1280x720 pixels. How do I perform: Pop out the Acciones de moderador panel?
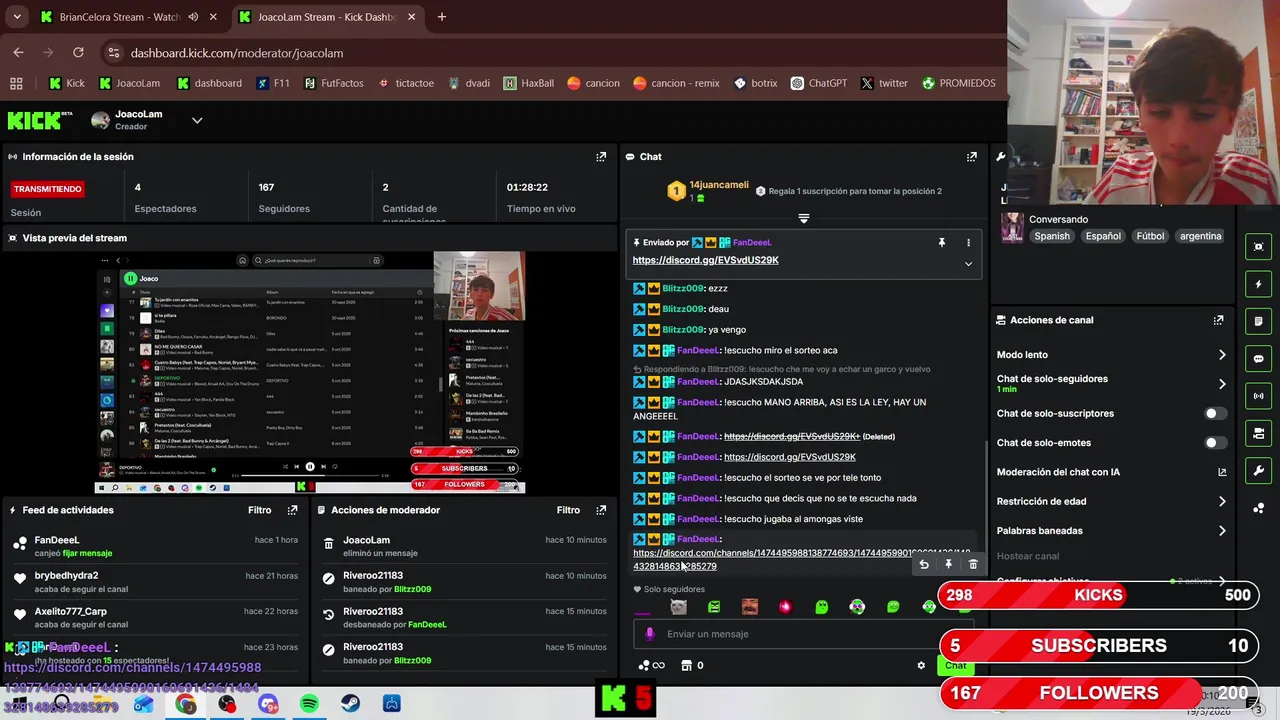pyautogui.click(x=601, y=510)
